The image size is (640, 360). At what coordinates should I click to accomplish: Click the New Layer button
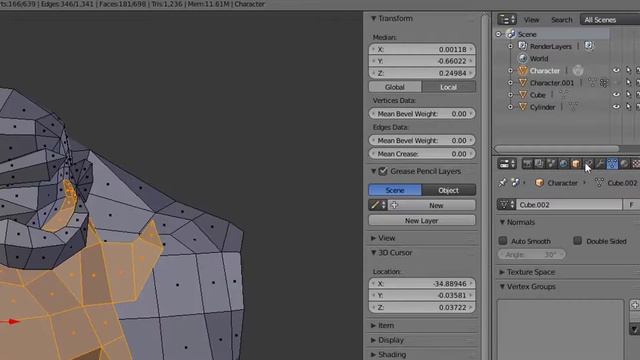point(422,220)
